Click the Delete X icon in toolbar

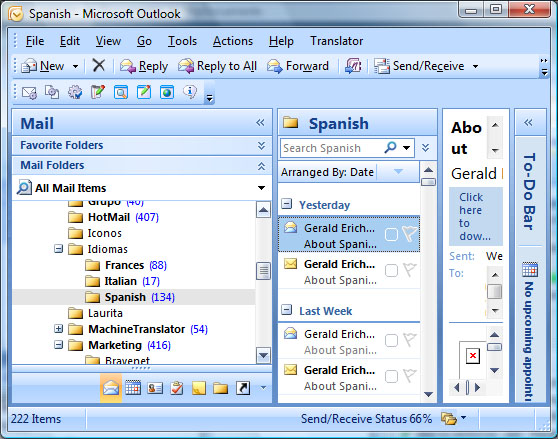(99, 65)
